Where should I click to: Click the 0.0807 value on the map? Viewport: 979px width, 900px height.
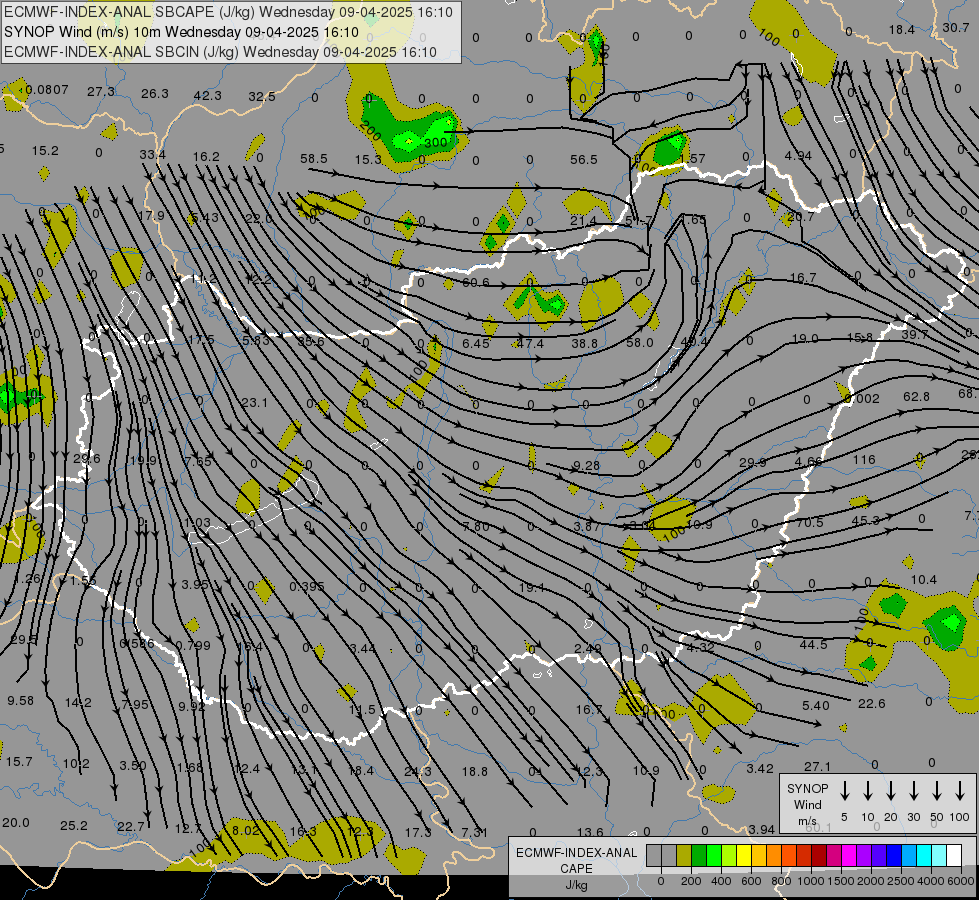47,90
